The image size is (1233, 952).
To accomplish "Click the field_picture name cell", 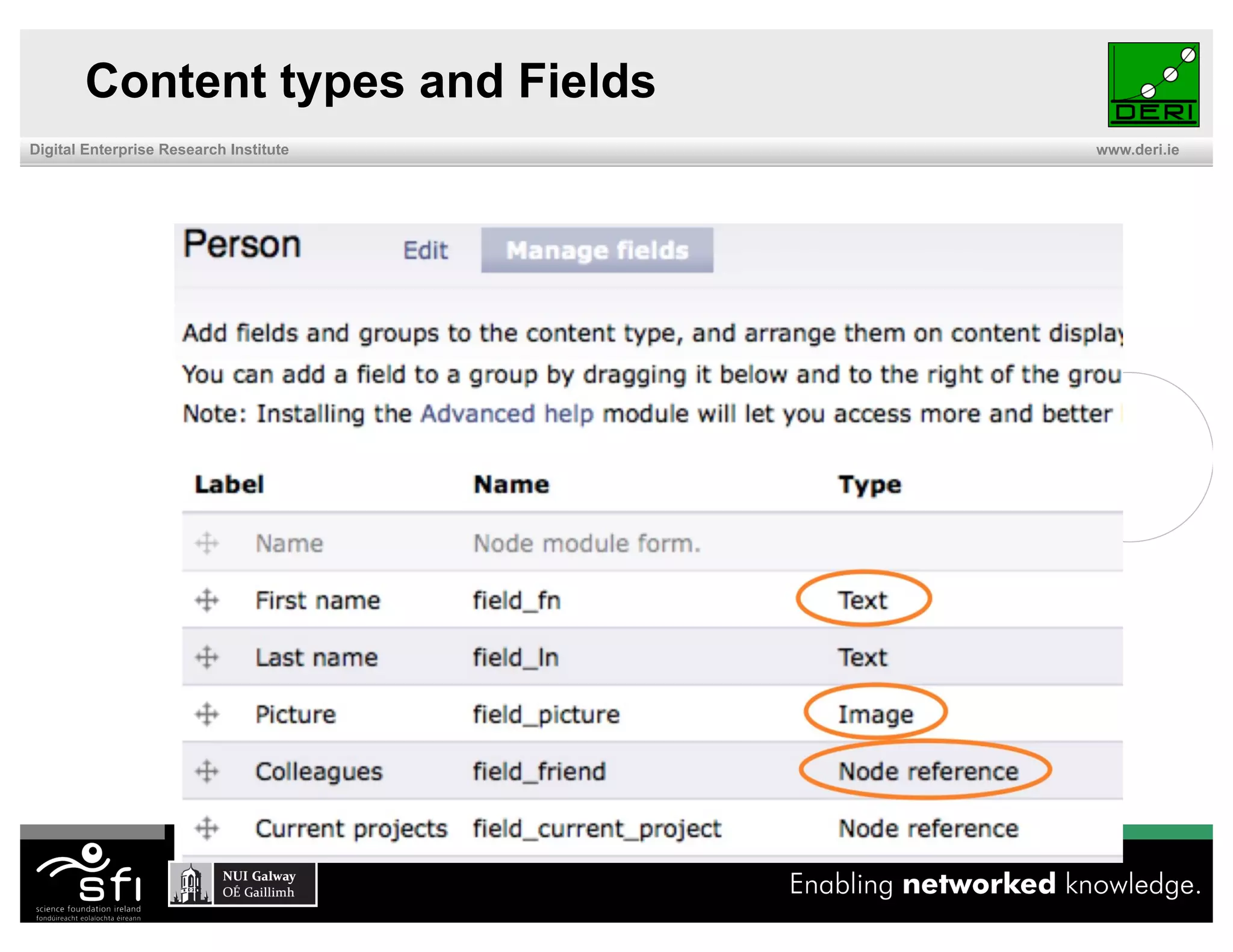I will [546, 714].
